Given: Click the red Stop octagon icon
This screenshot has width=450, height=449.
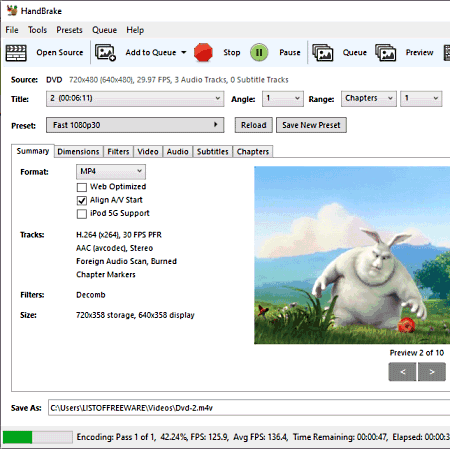Looking at the screenshot, I should [x=203, y=53].
